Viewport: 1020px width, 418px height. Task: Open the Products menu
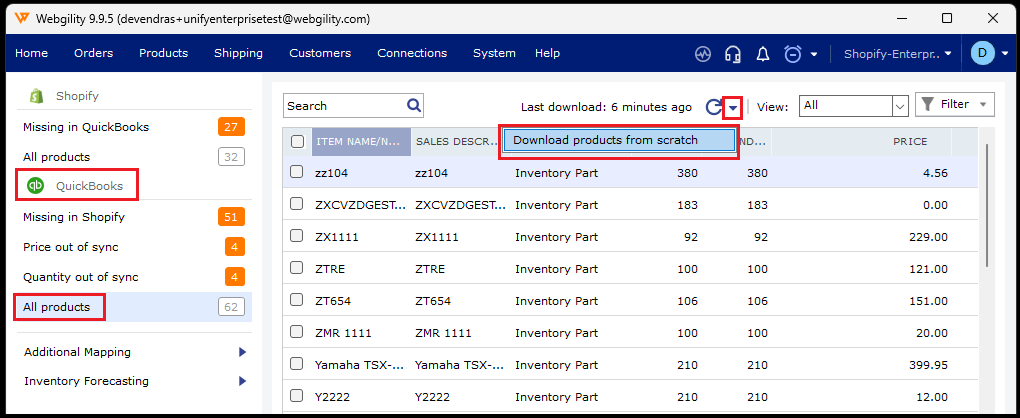pos(163,53)
